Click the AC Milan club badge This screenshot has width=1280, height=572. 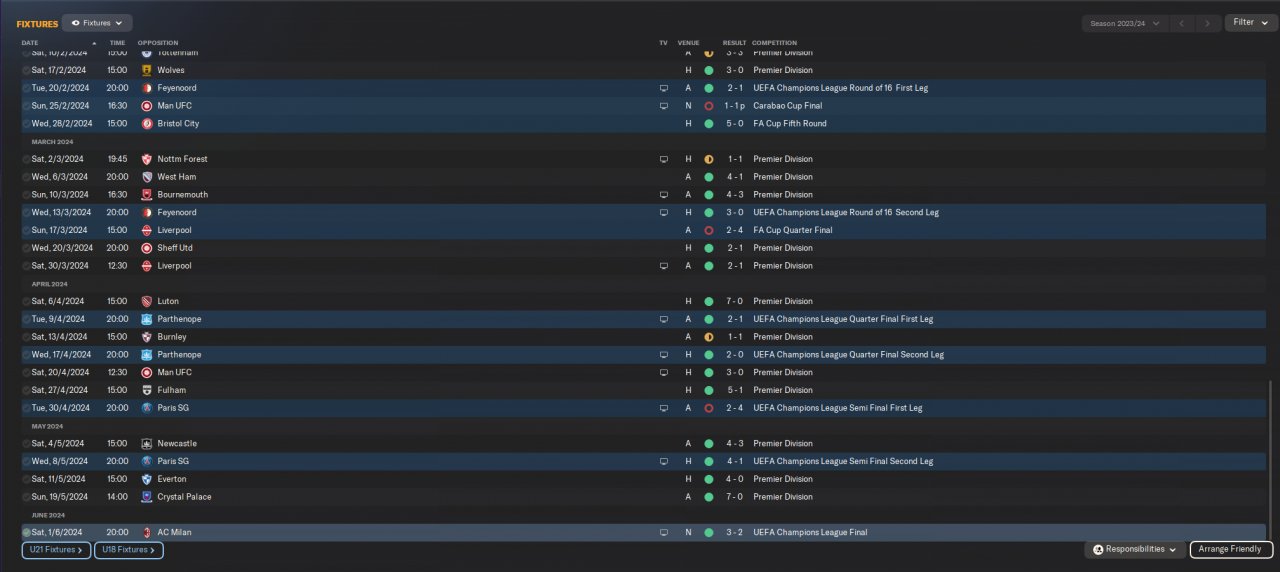click(x=147, y=533)
